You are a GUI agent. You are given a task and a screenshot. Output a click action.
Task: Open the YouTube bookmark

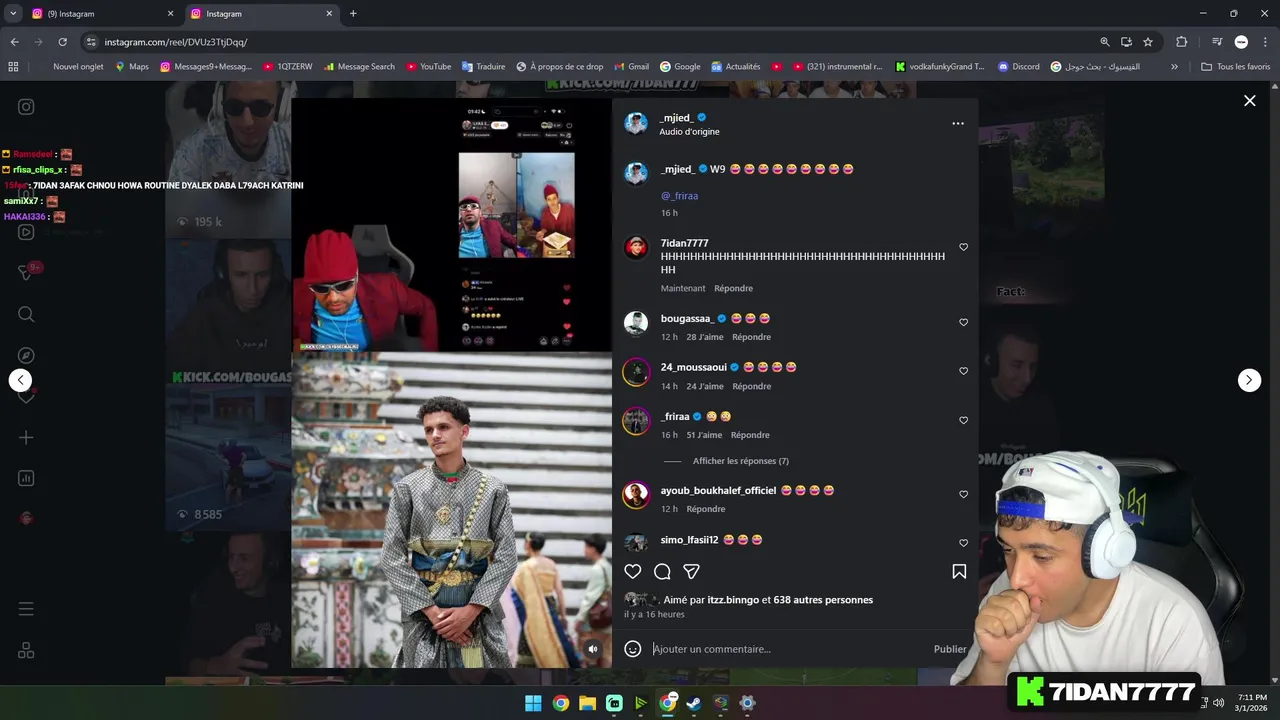coord(427,67)
